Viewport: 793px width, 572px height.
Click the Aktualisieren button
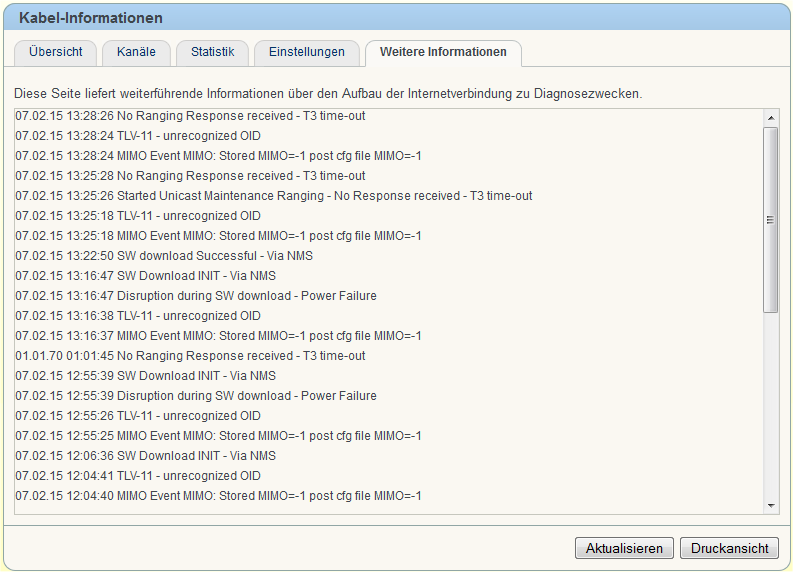coord(624,548)
